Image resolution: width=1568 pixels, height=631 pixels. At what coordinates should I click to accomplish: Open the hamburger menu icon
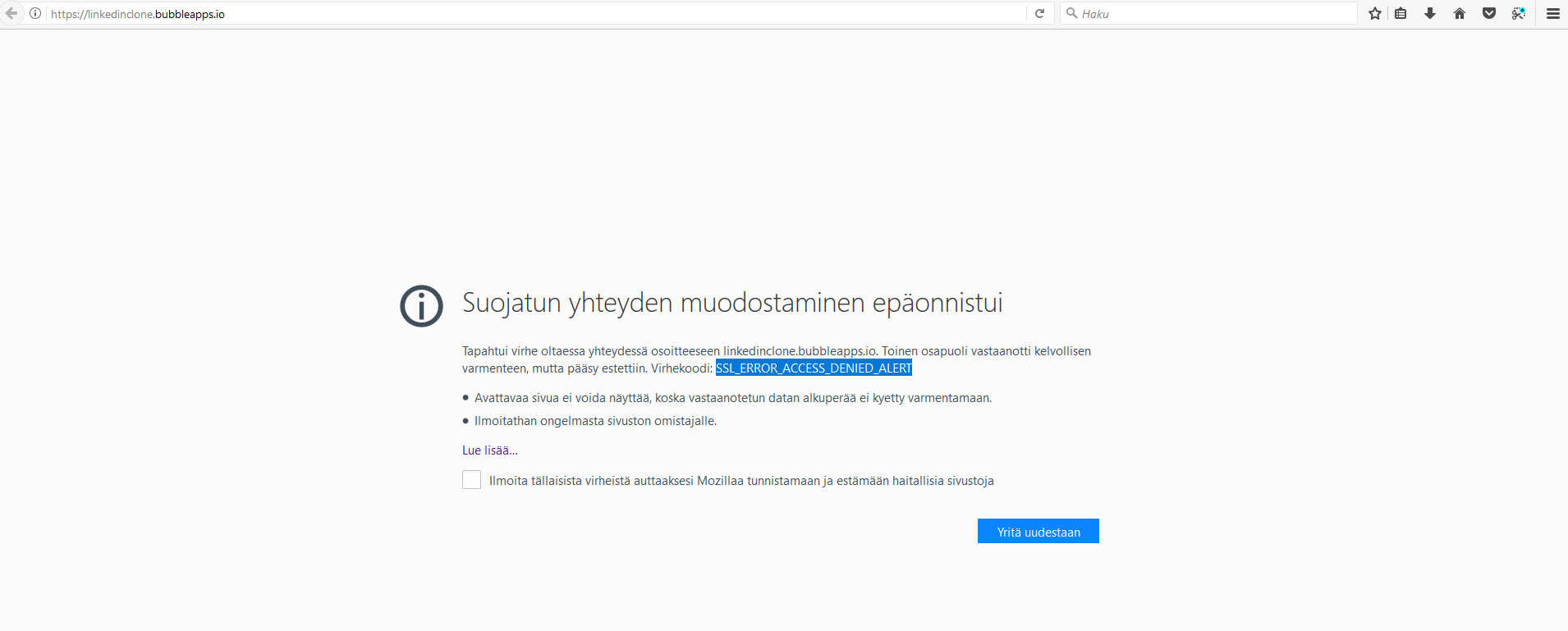(1553, 13)
